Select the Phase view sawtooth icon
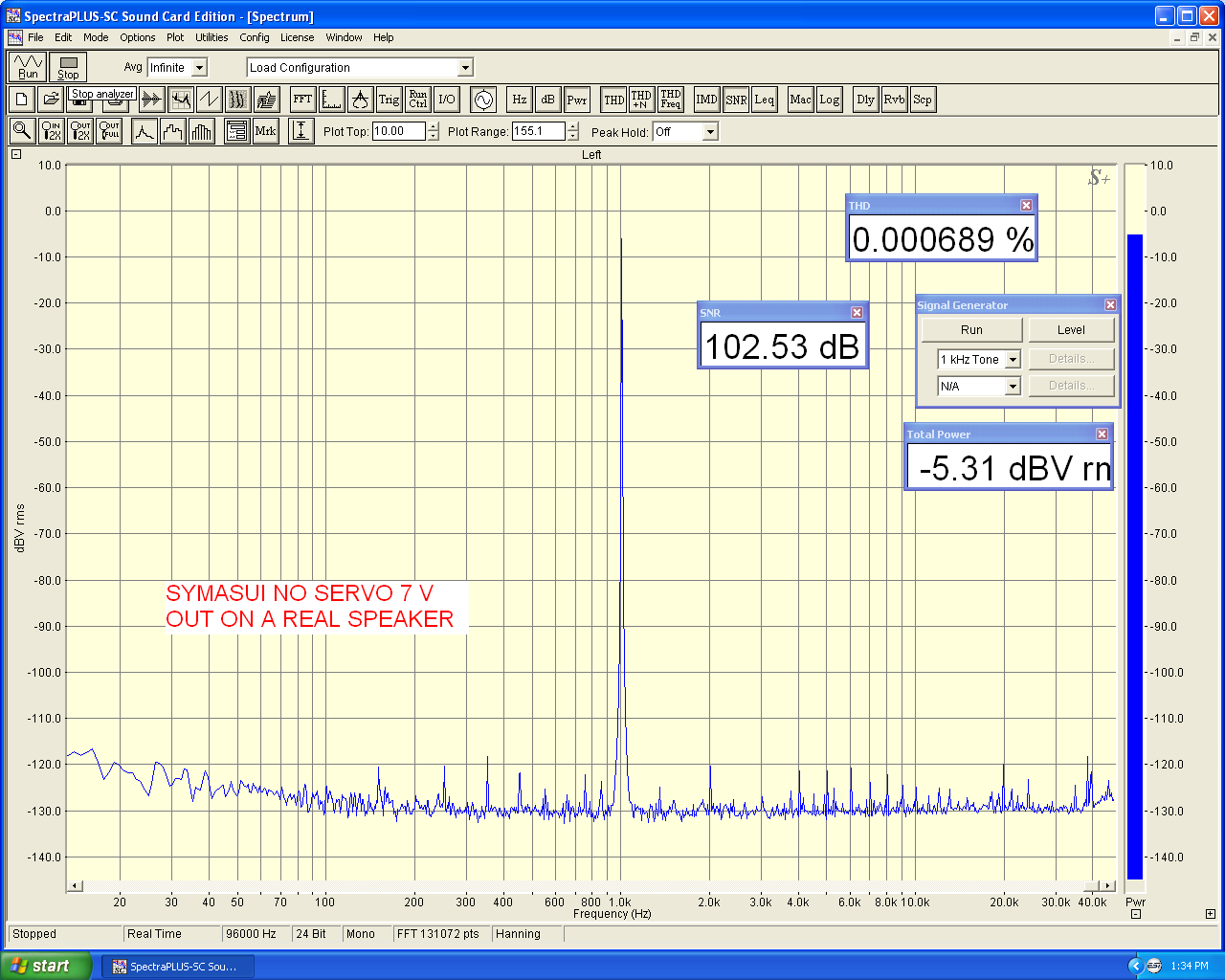 point(210,99)
